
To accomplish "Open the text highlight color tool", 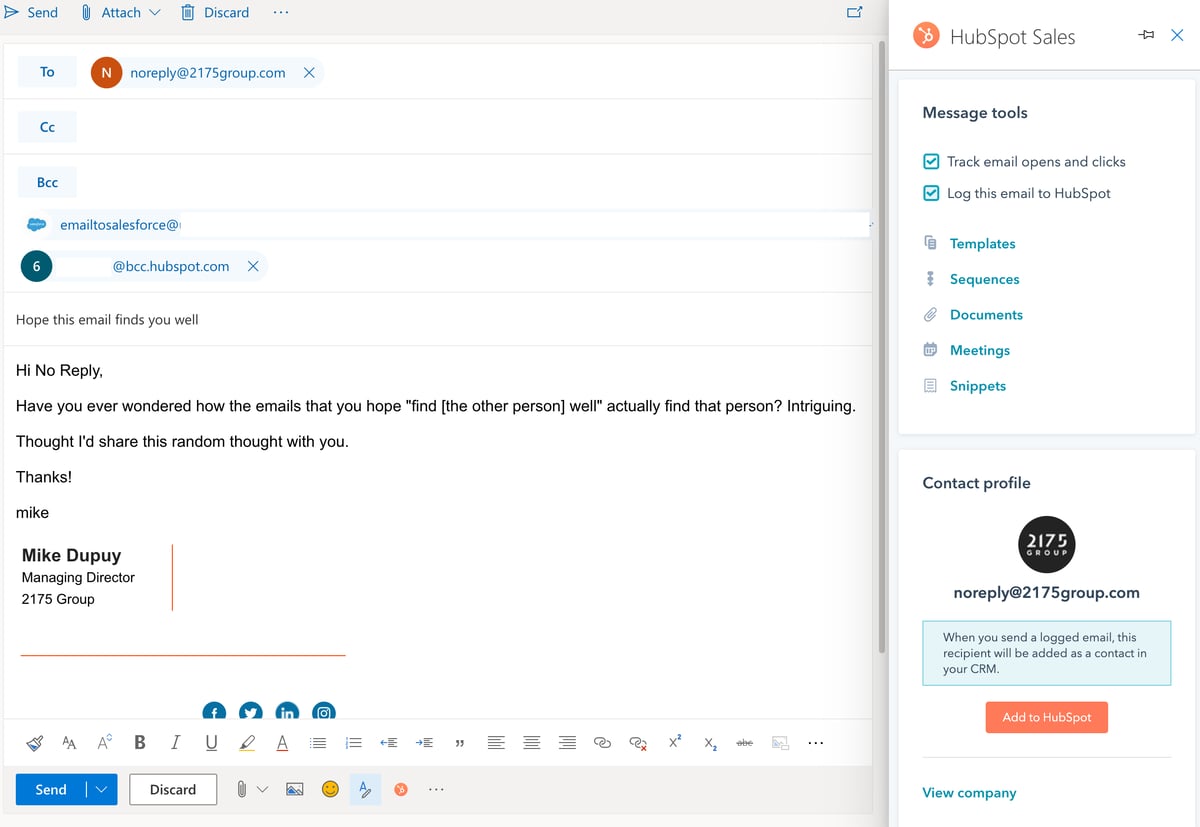I will [x=247, y=742].
